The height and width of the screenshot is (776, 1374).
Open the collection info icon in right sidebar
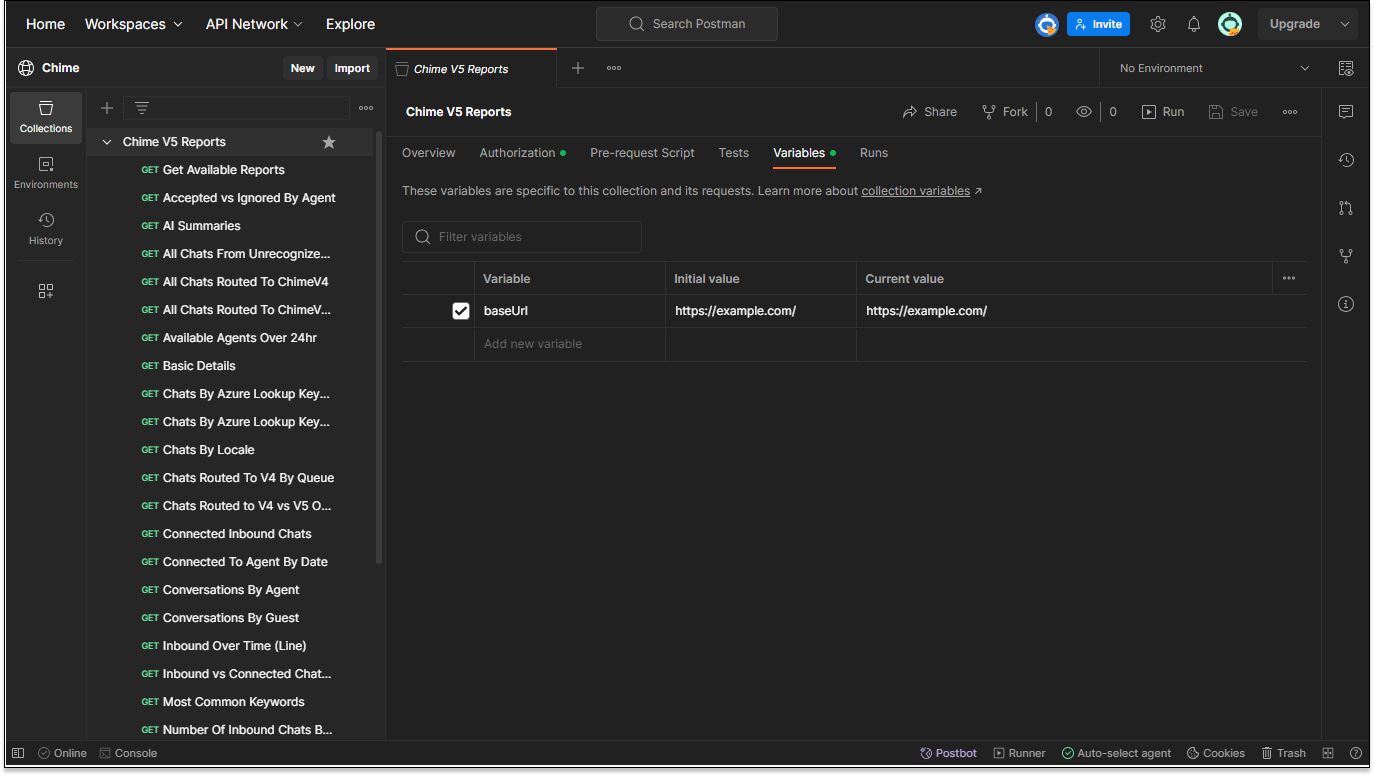tap(1346, 304)
